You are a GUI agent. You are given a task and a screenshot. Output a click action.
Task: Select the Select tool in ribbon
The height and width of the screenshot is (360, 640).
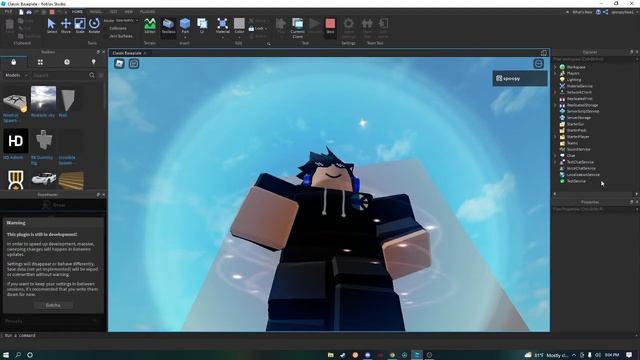pos(52,26)
